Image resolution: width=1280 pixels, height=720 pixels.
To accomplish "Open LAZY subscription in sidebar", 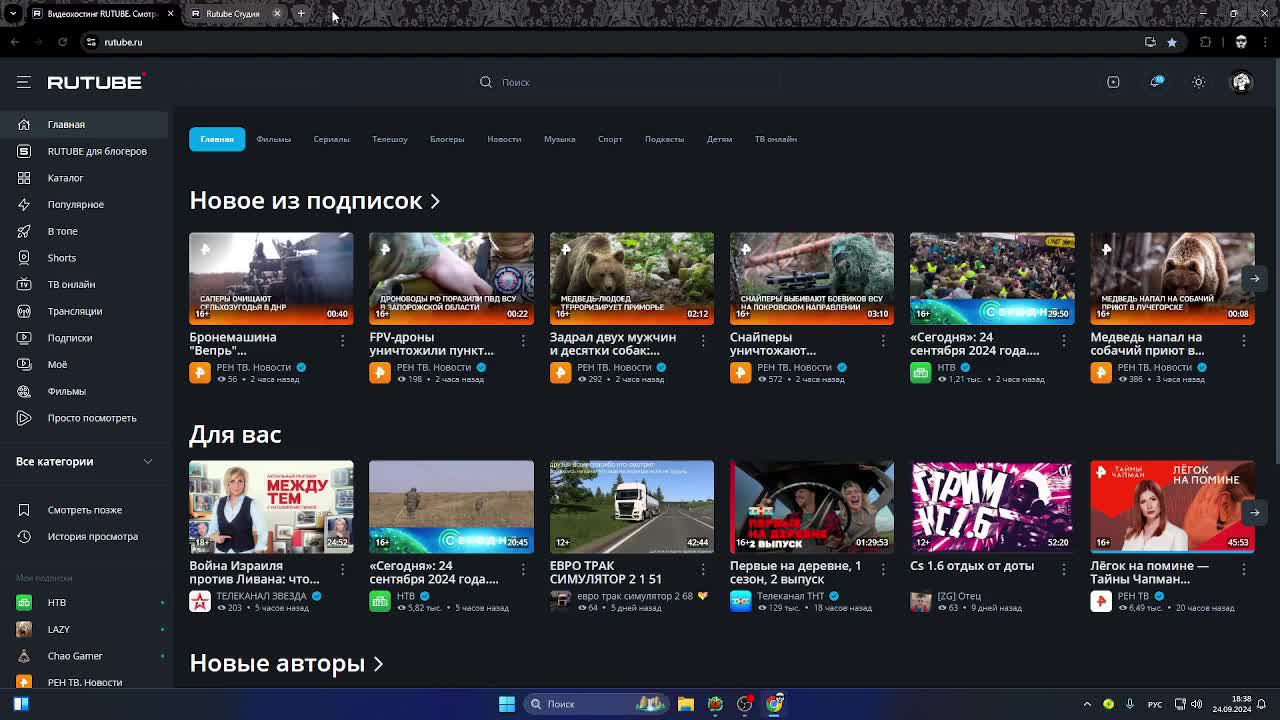I will click(84, 629).
